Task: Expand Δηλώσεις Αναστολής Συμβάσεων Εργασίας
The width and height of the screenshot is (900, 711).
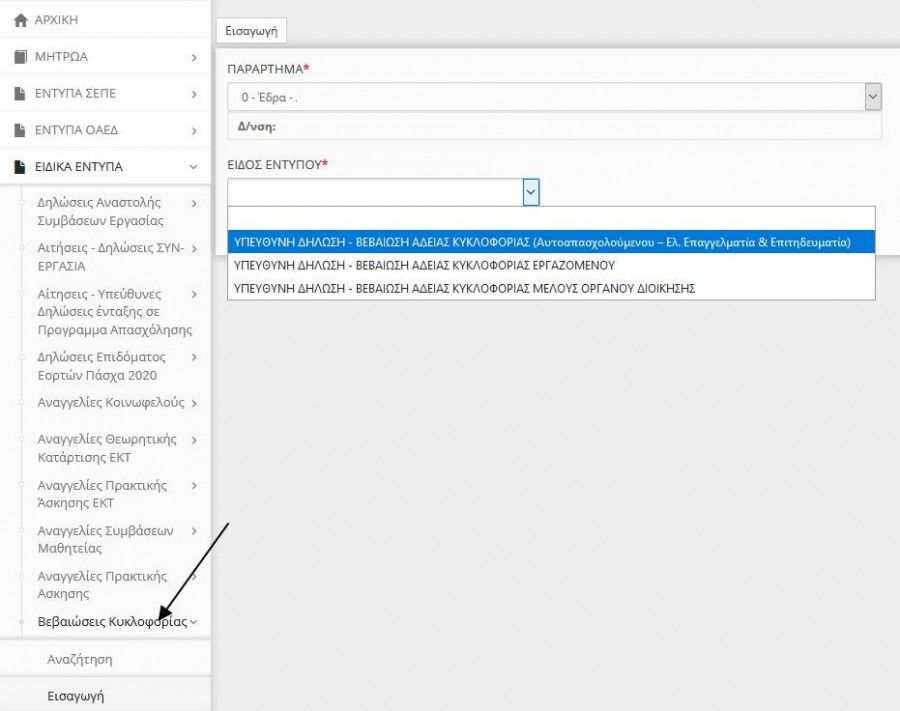Action: [x=100, y=211]
